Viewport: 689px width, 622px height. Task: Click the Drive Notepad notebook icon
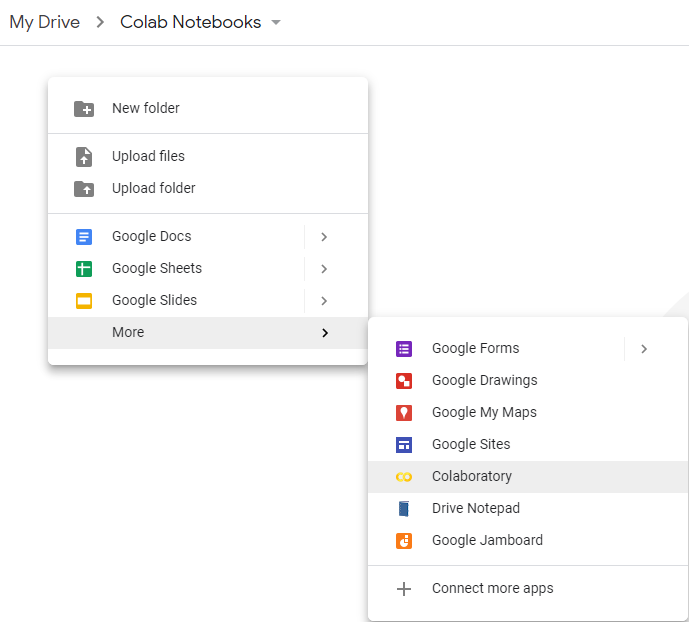(404, 509)
